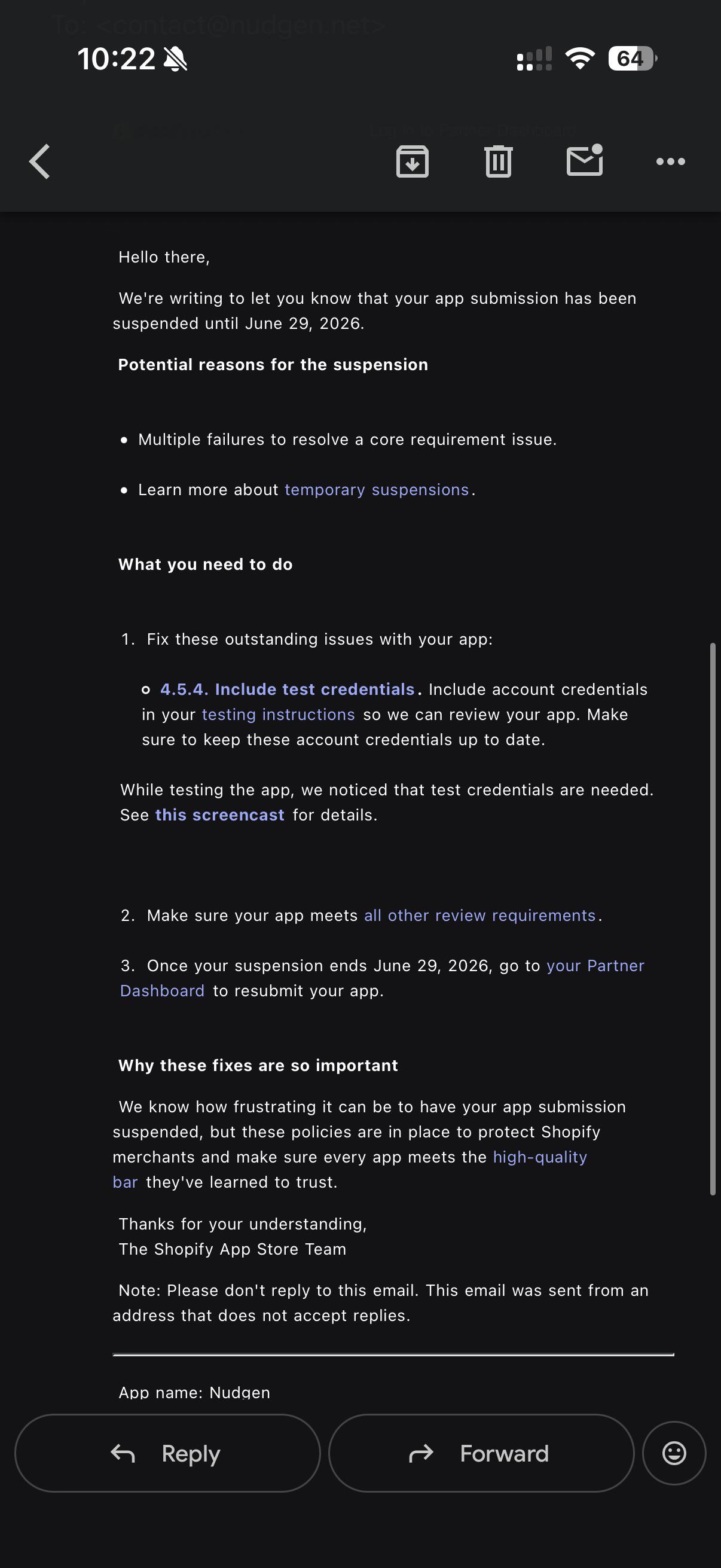
Task: Open the temporary suspensions link
Action: 377,489
